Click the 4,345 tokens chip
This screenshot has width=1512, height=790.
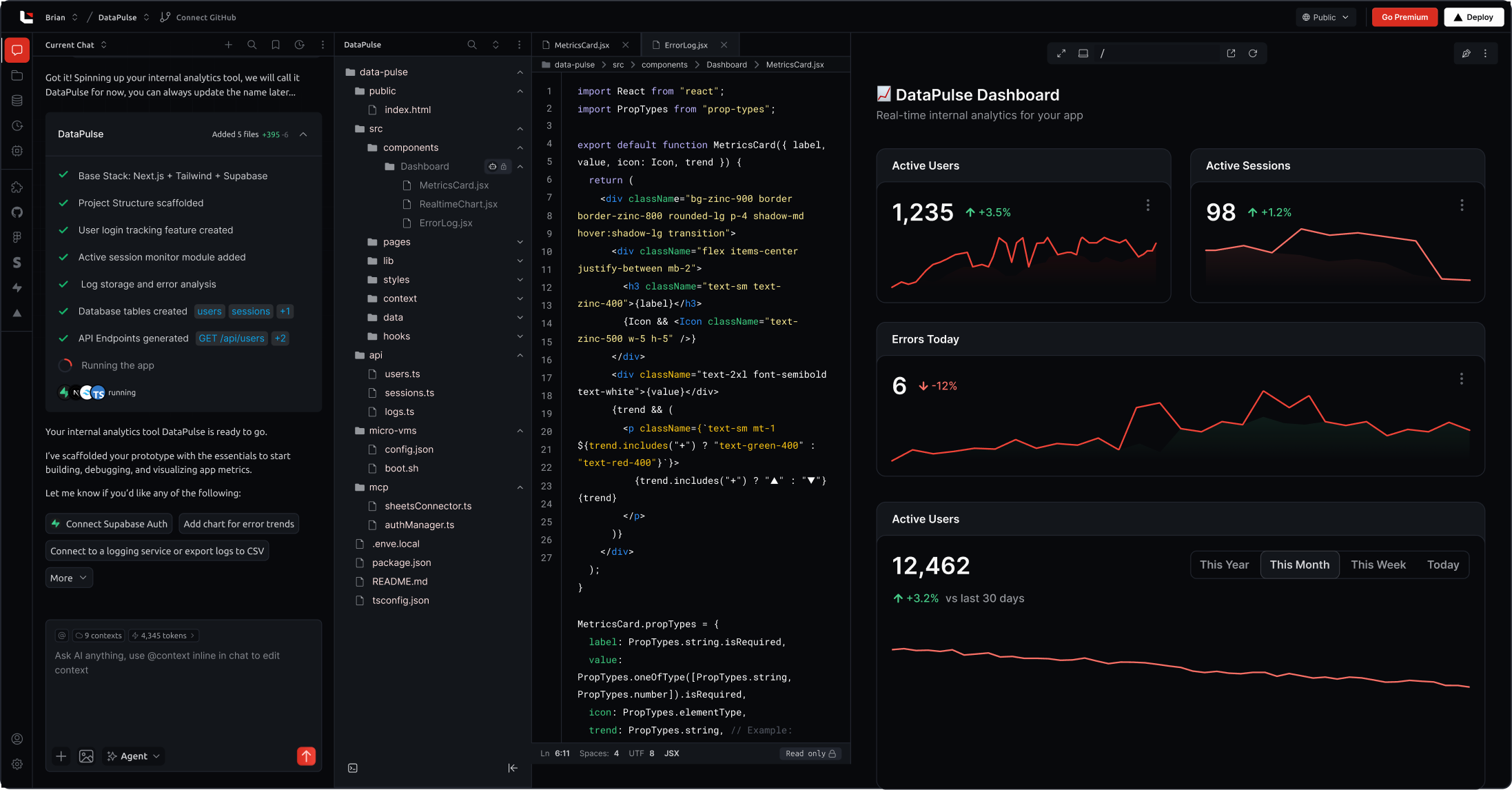(164, 636)
